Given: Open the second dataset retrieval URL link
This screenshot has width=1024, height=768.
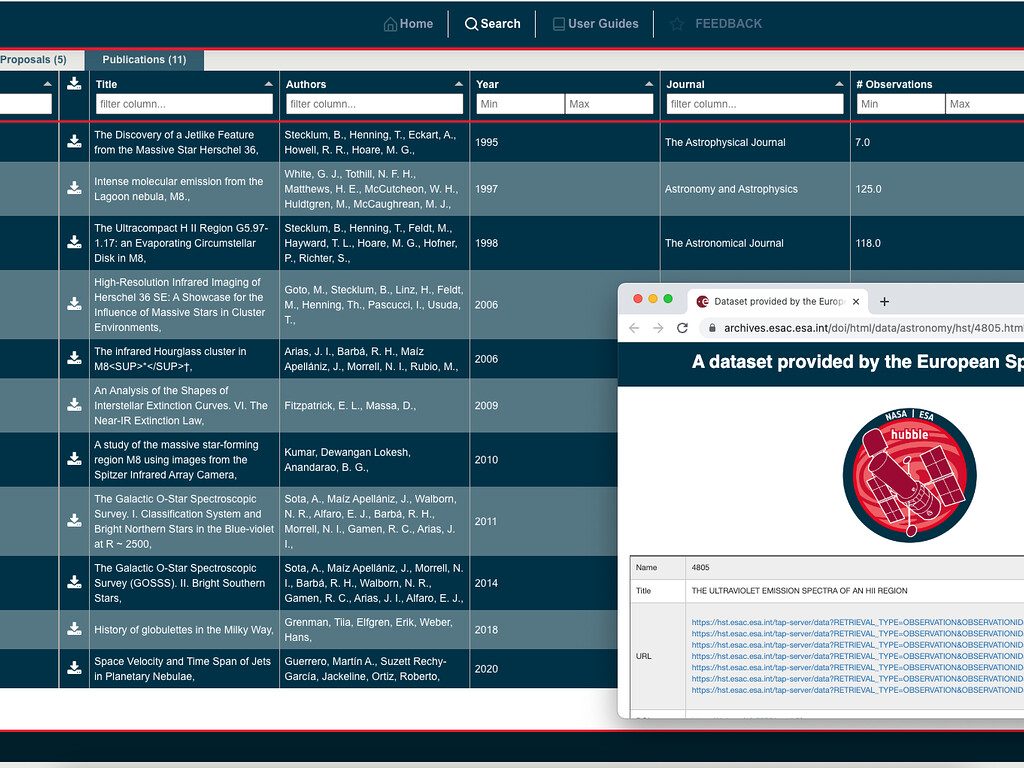Looking at the screenshot, I should pyautogui.click(x=857, y=633).
